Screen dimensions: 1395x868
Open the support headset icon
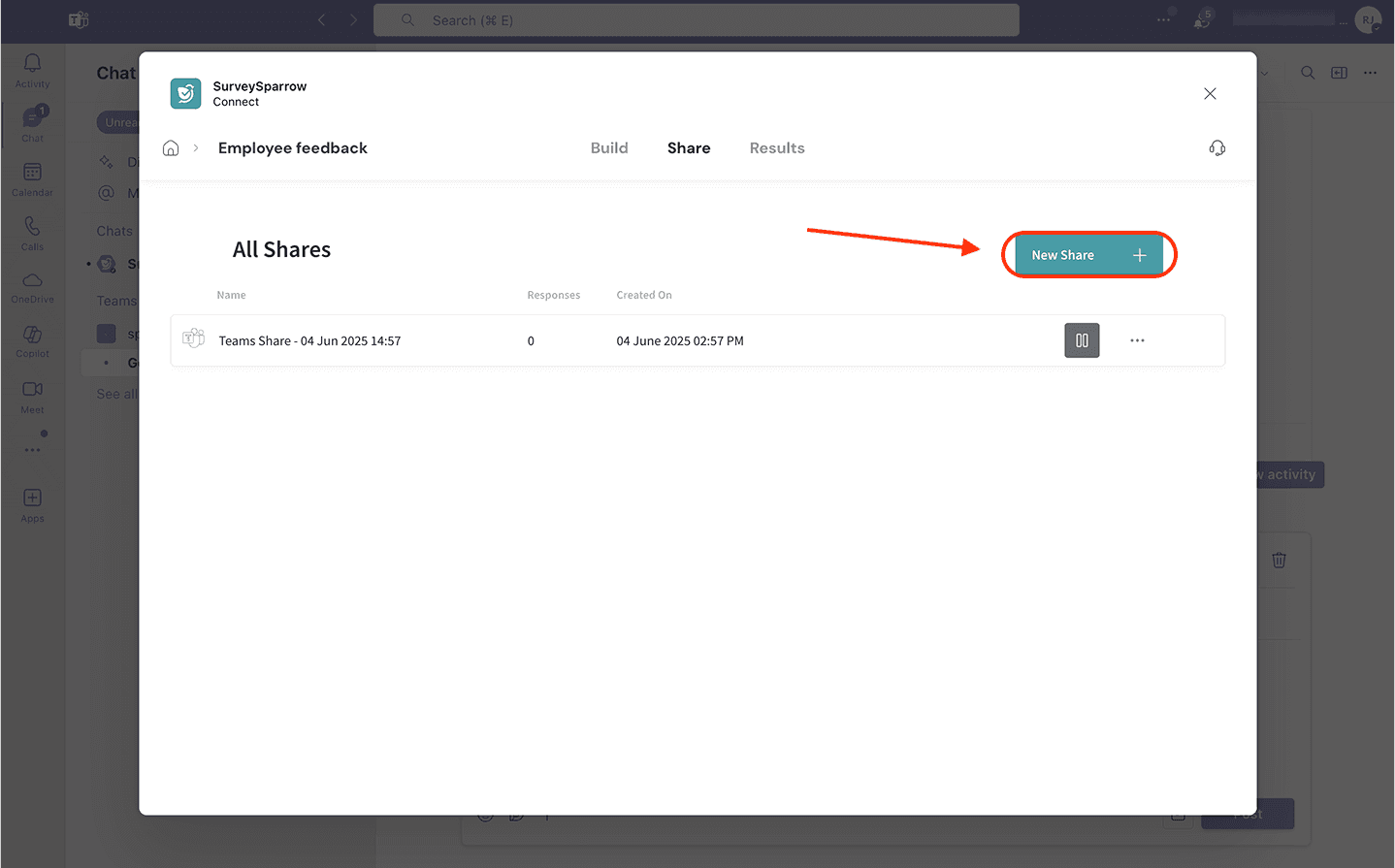pos(1217,148)
